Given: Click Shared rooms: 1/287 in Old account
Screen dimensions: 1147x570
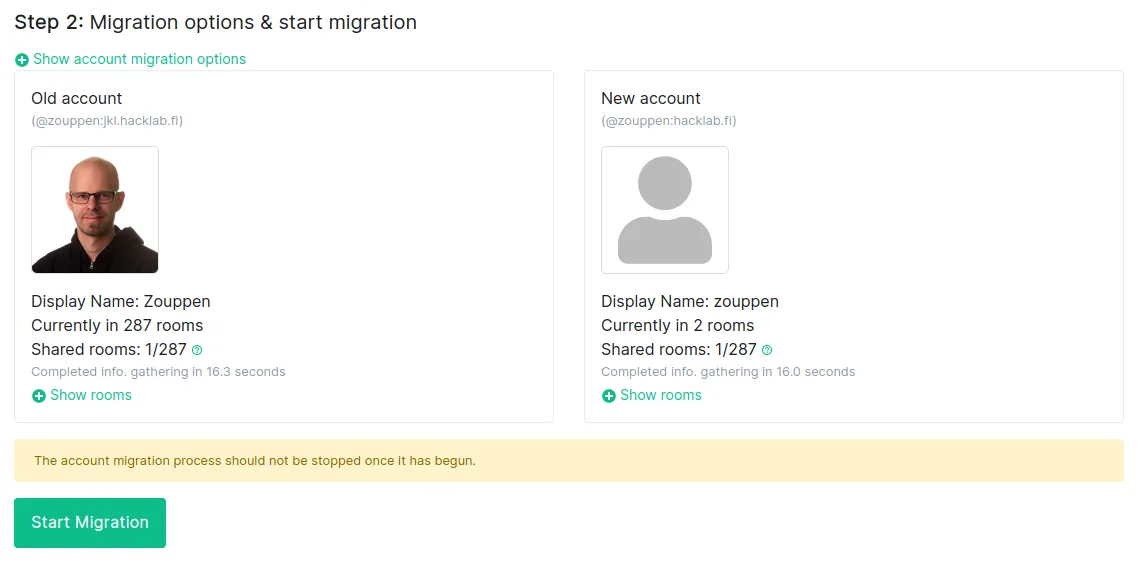Looking at the screenshot, I should (109, 350).
